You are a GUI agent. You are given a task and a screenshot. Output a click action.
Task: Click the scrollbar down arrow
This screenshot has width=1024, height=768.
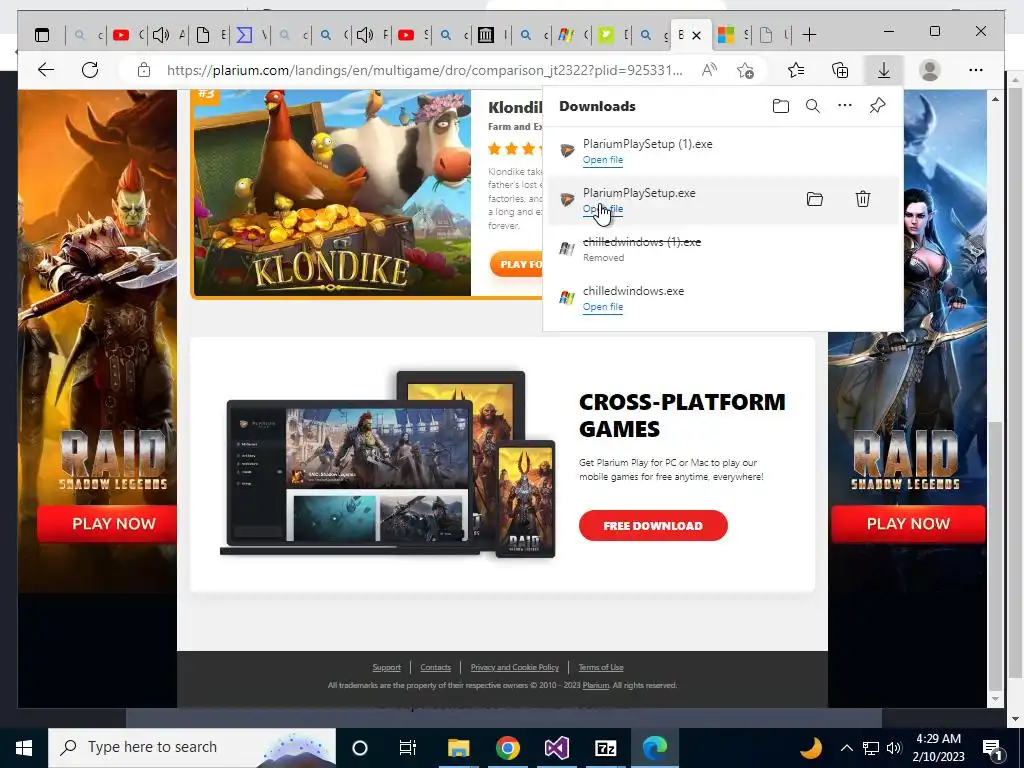point(995,699)
